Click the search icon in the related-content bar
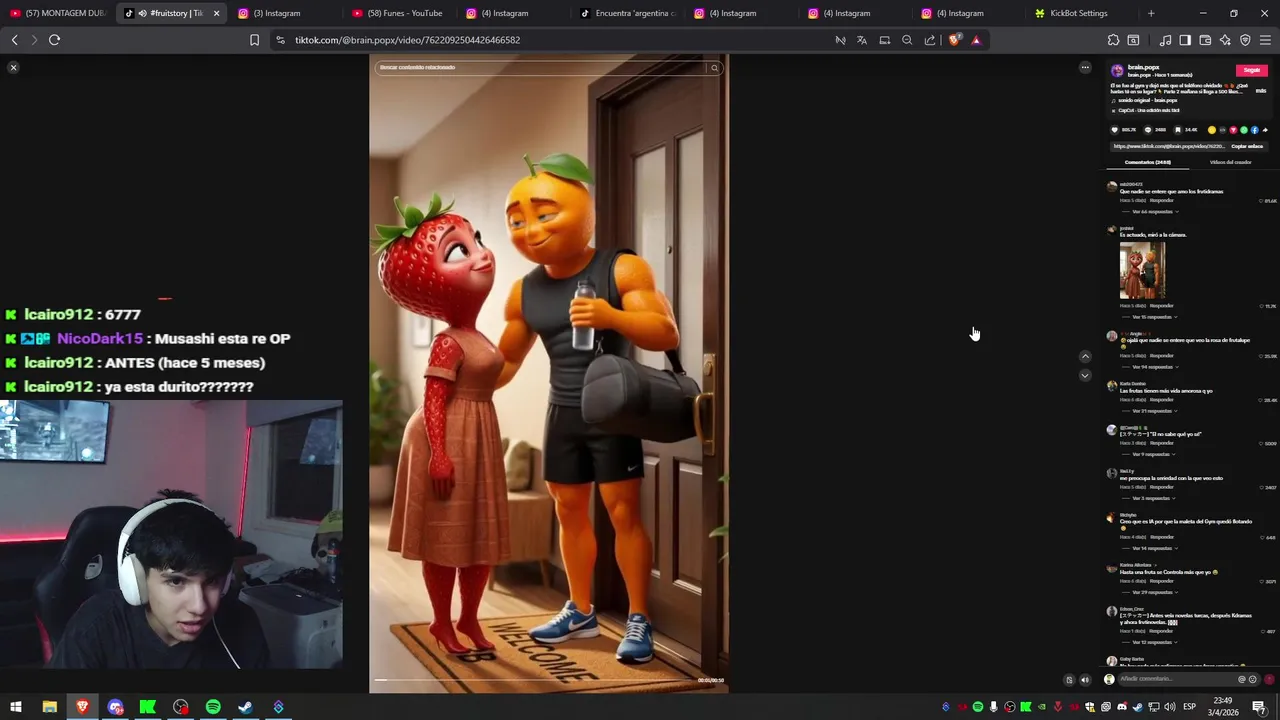 (x=714, y=68)
